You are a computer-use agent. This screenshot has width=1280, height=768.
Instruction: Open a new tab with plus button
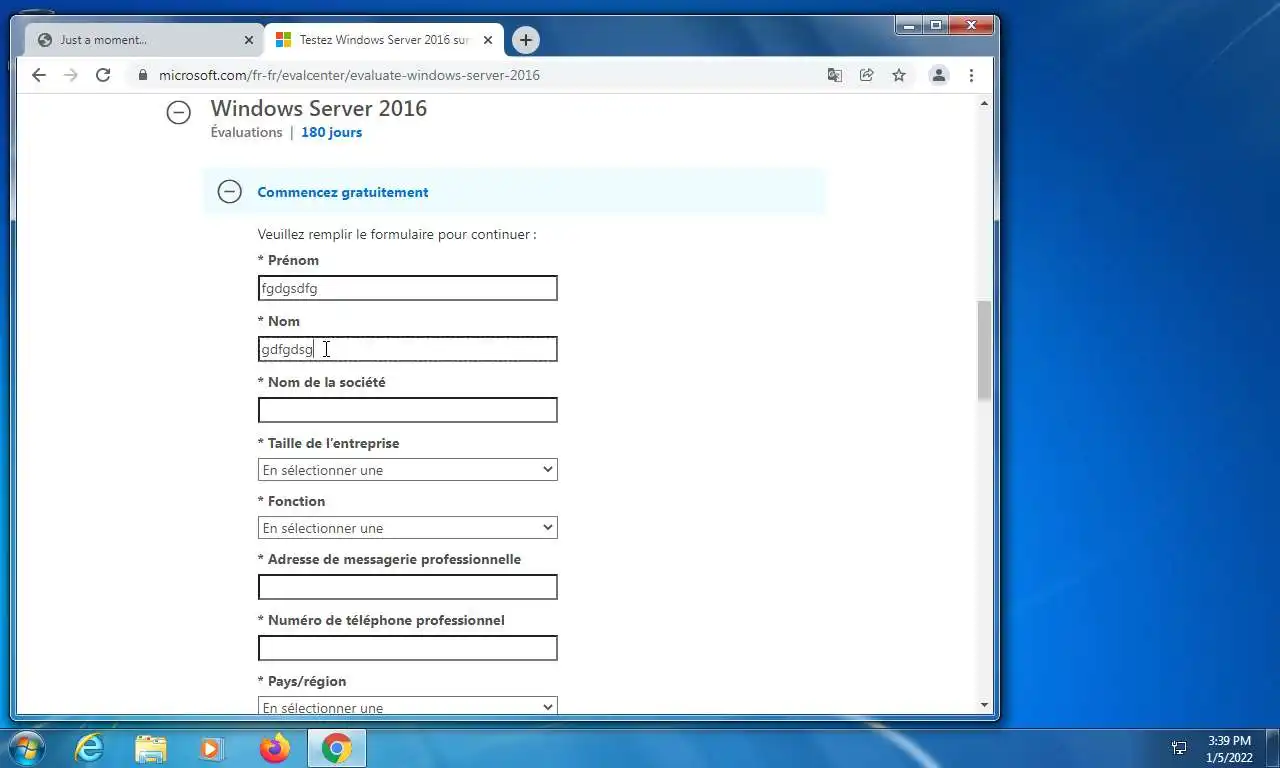(x=526, y=40)
